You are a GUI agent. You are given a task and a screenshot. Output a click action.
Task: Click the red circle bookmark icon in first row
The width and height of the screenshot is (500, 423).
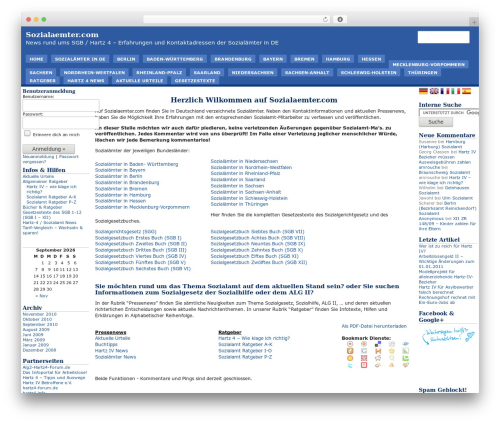350,344
